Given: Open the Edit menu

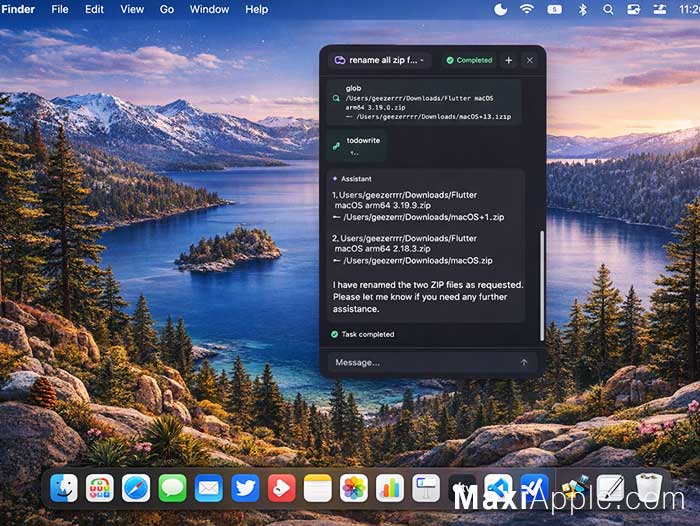Looking at the screenshot, I should click(x=94, y=9).
